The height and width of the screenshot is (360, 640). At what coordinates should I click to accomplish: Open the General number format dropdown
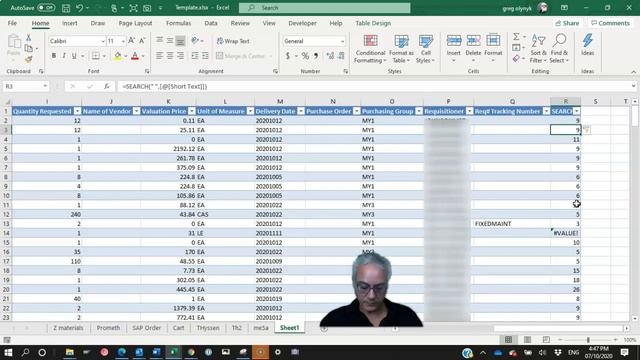pos(342,41)
